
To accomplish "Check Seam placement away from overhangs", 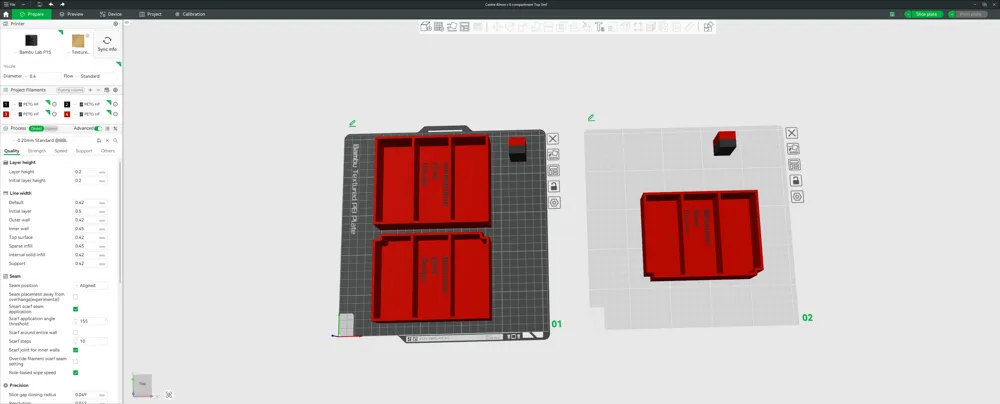I will [x=75, y=297].
